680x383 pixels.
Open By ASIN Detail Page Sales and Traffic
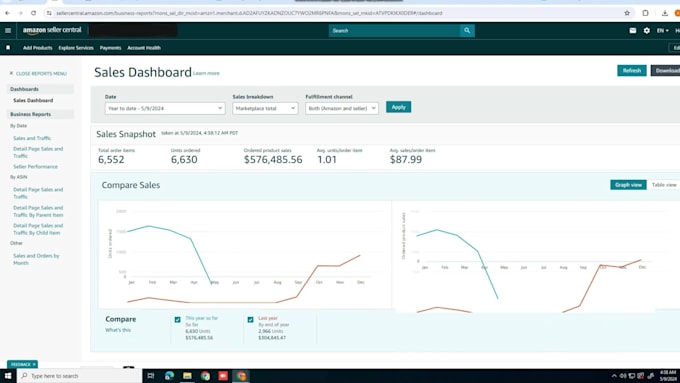pyautogui.click(x=38, y=193)
